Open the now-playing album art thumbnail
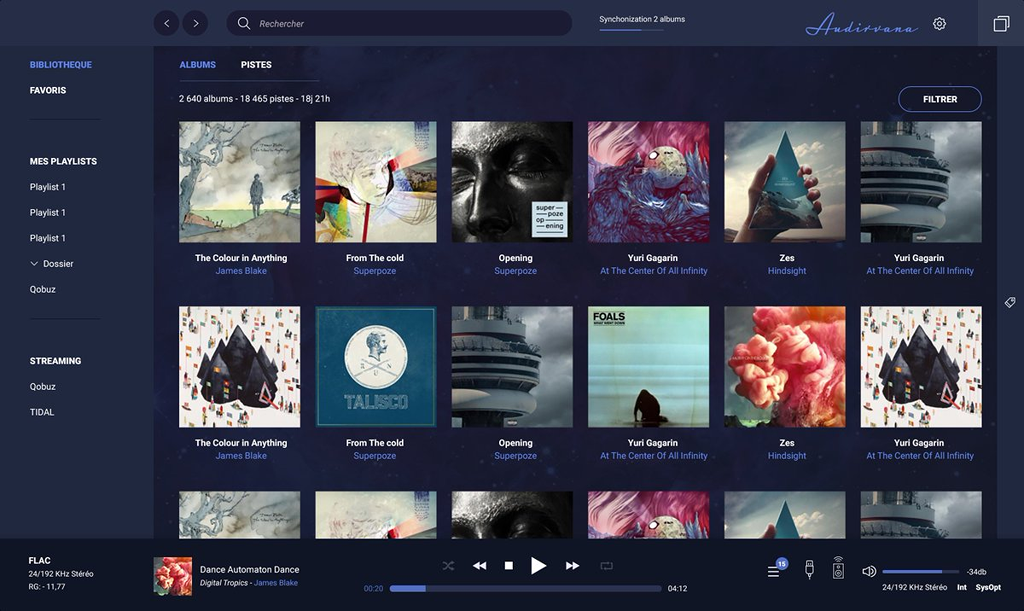Image resolution: width=1024 pixels, height=611 pixels. click(x=173, y=576)
